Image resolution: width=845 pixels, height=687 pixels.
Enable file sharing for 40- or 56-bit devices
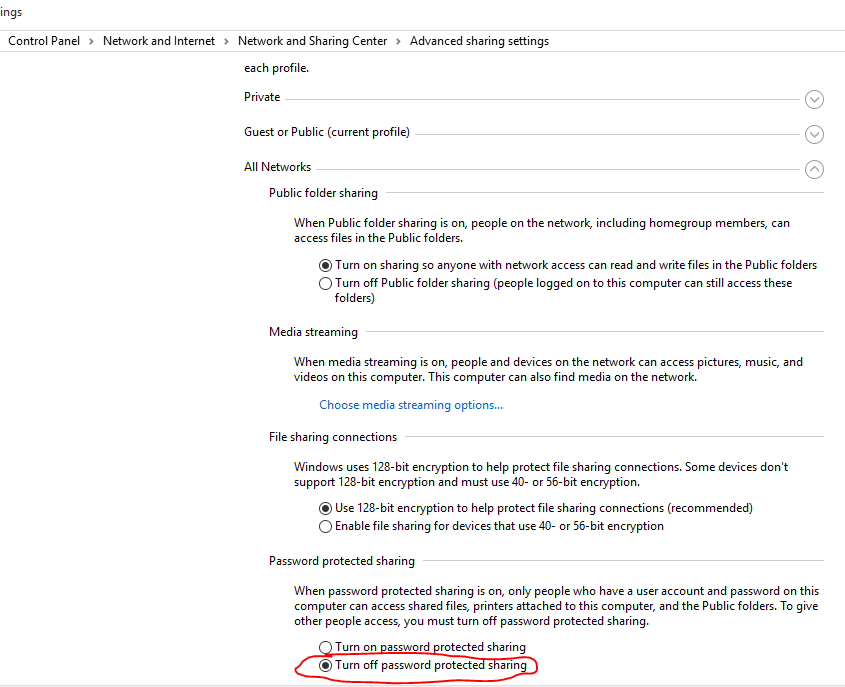[325, 525]
